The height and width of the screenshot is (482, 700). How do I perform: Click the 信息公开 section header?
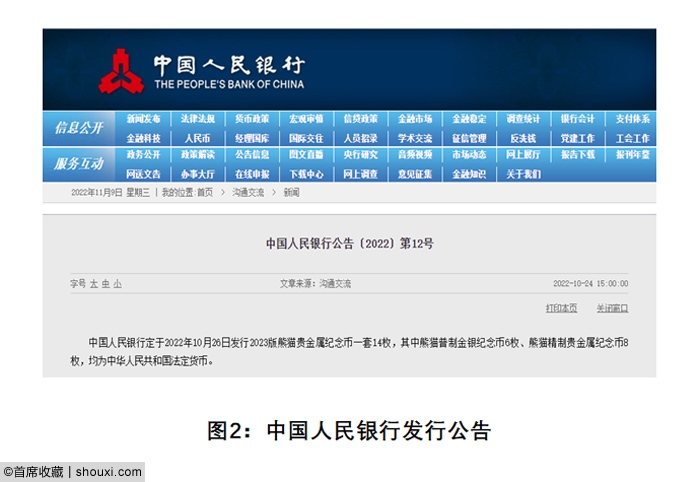coord(79,129)
